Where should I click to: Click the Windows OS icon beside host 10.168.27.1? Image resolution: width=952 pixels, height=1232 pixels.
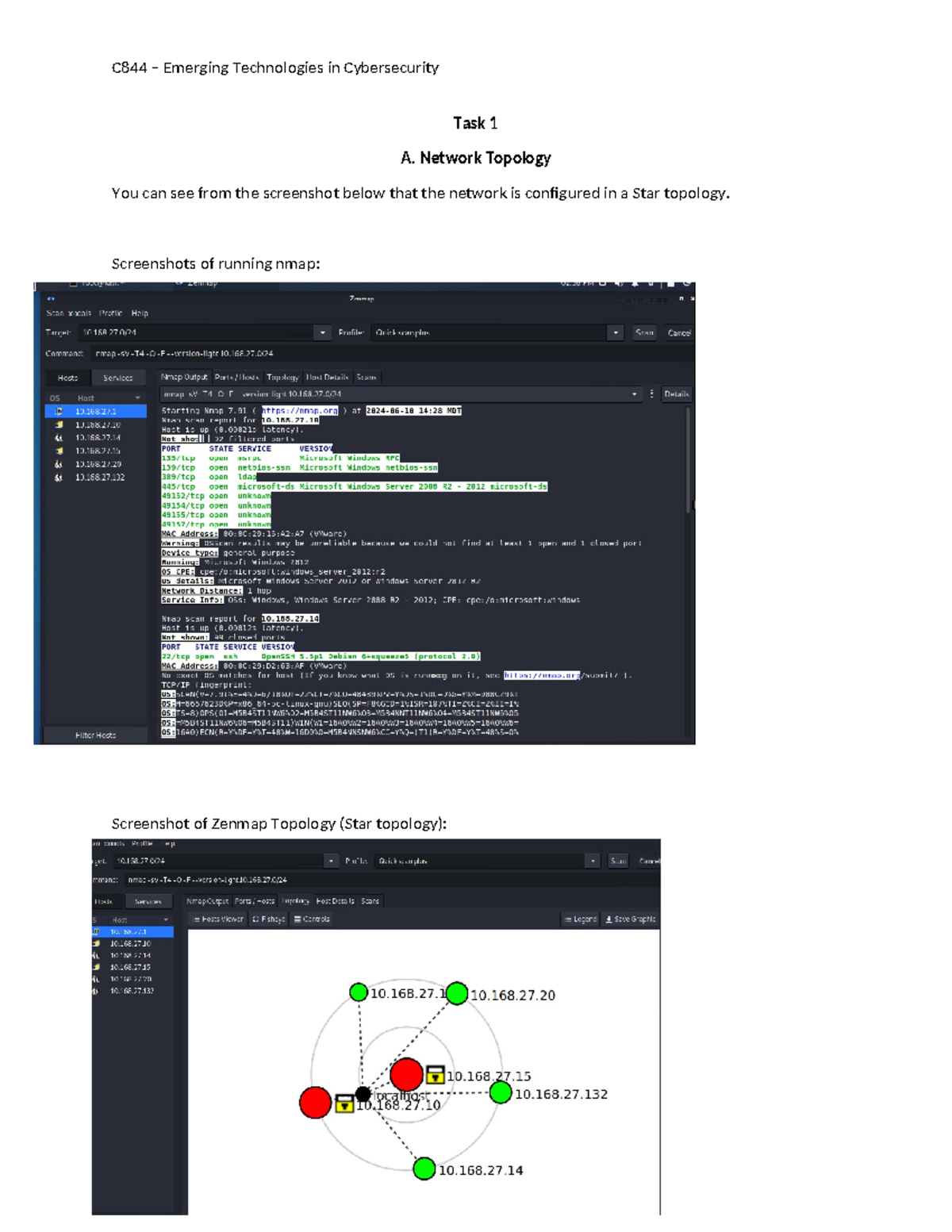59,410
